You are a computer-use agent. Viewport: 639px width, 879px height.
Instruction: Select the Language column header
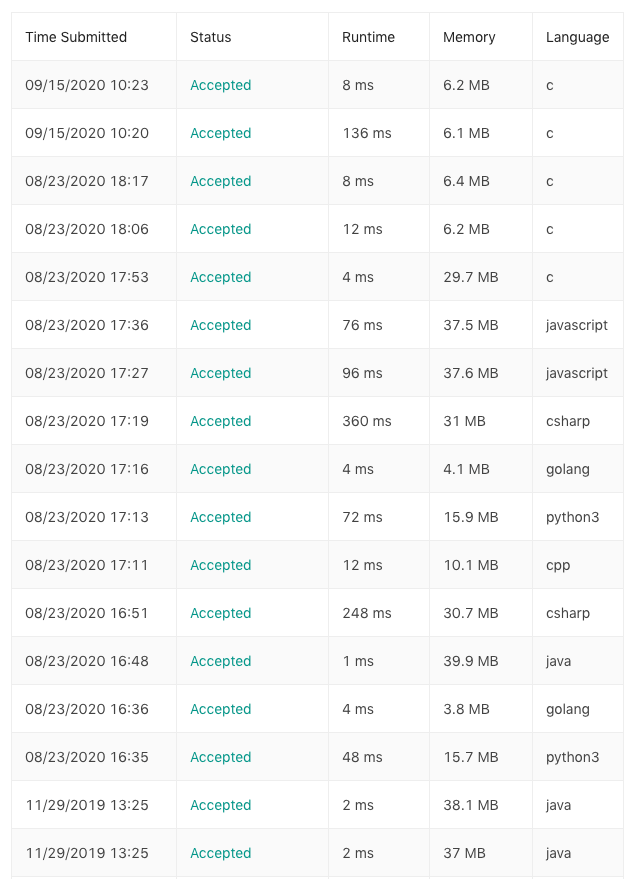(x=577, y=37)
